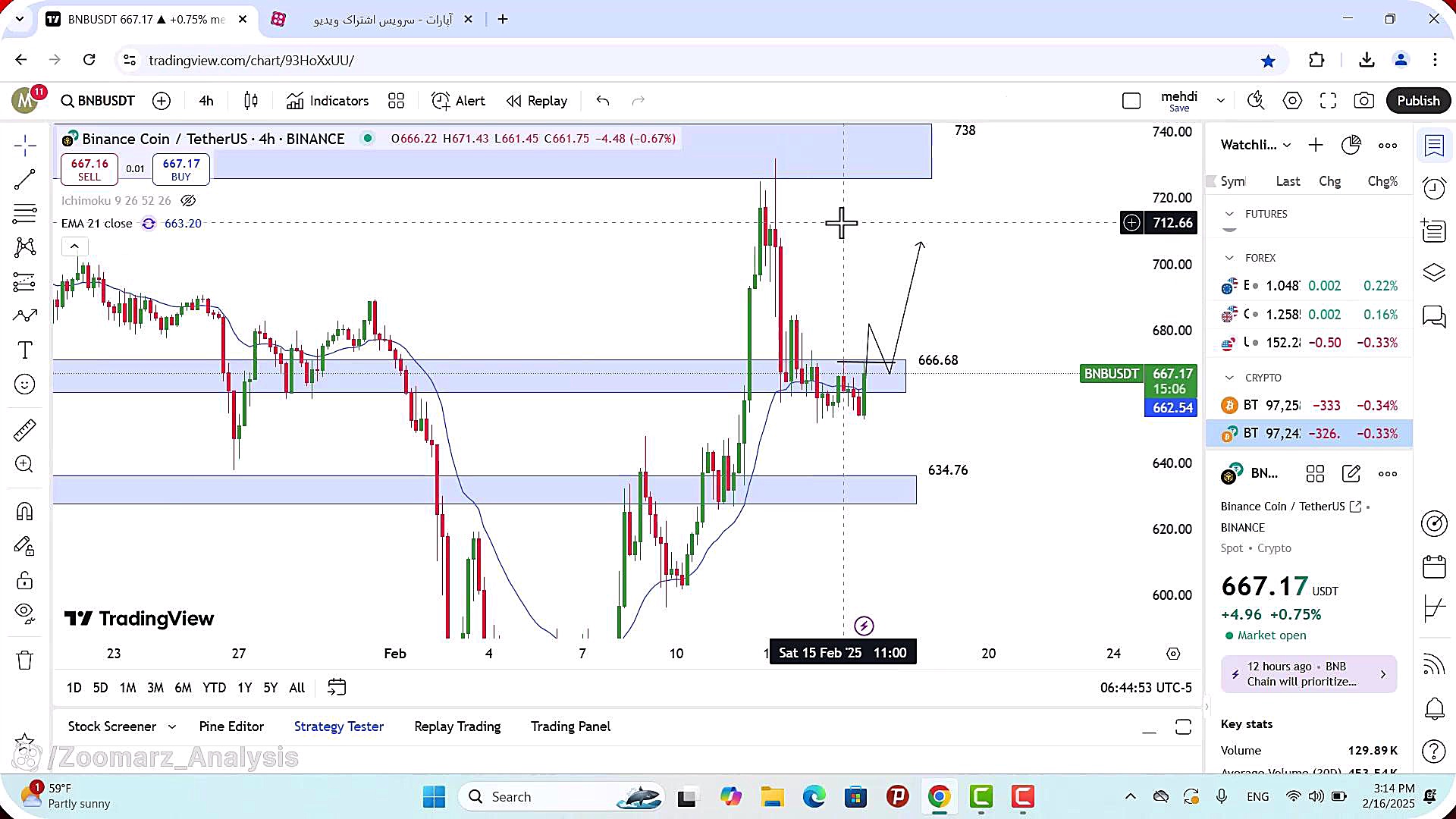Viewport: 1456px width, 819px height.
Task: Open the indicator templates grid icon
Action: pos(396,101)
